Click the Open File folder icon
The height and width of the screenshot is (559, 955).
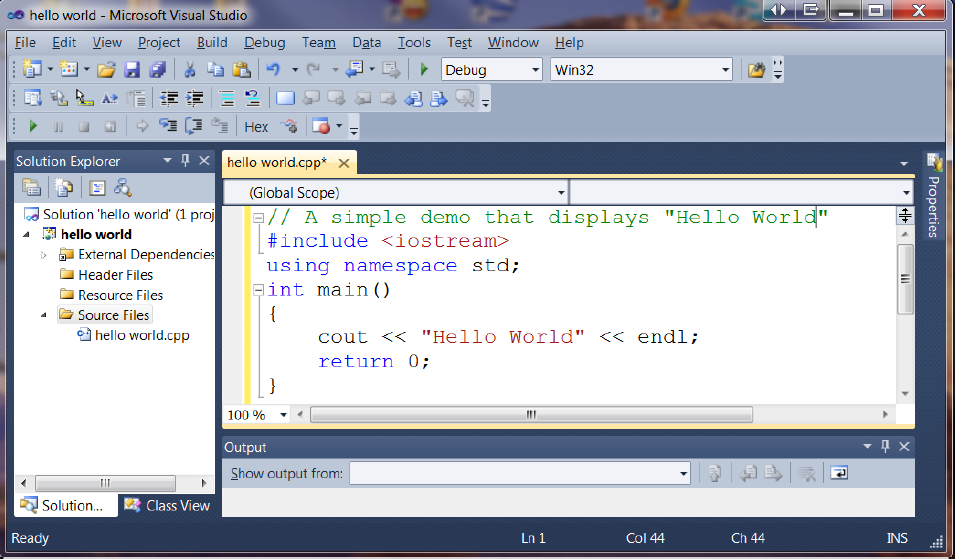pyautogui.click(x=106, y=70)
